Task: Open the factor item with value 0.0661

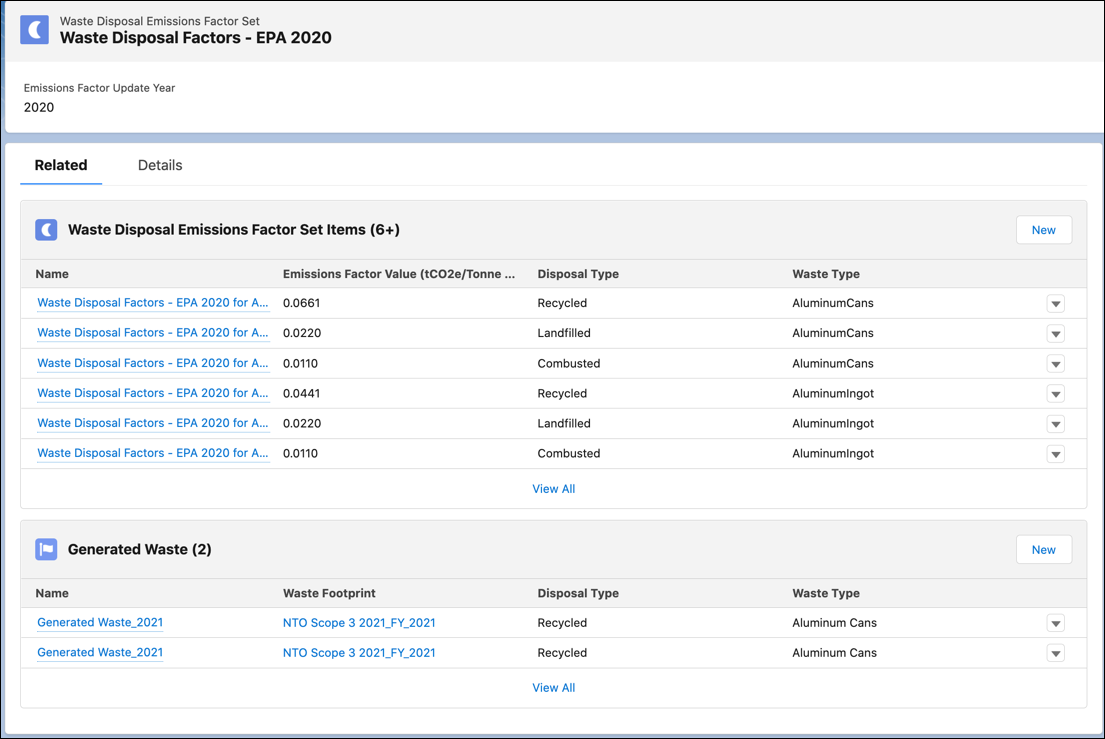Action: coord(153,303)
